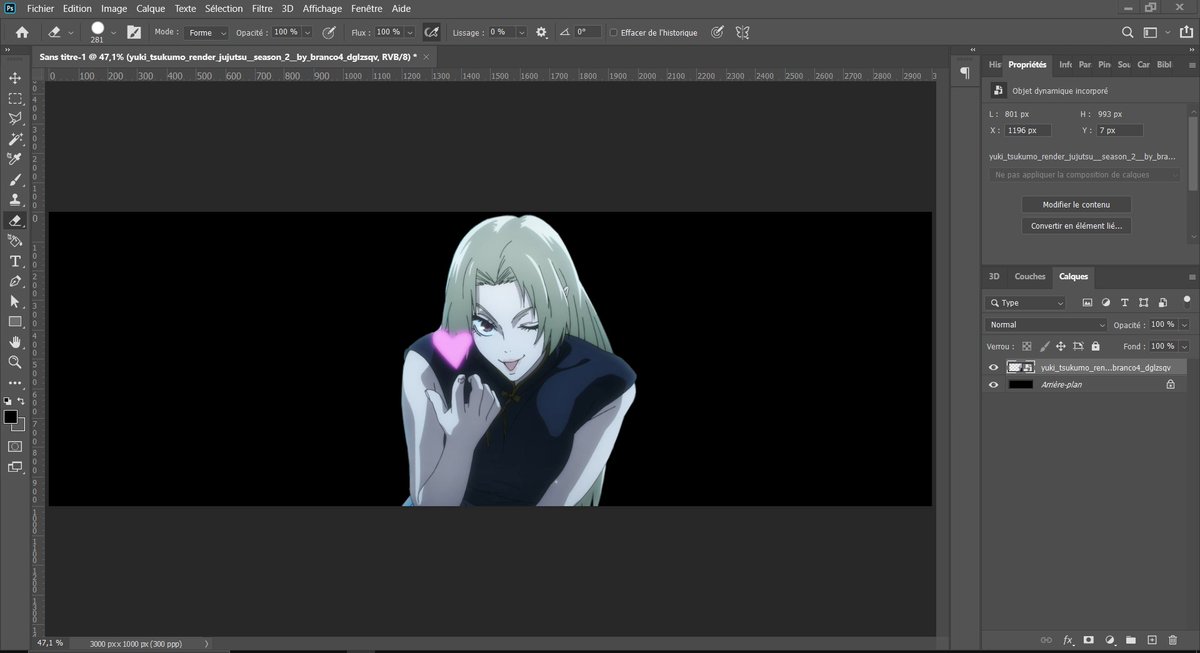The width and height of the screenshot is (1200, 653).
Task: Go to the Home screen icon
Action: click(x=22, y=32)
